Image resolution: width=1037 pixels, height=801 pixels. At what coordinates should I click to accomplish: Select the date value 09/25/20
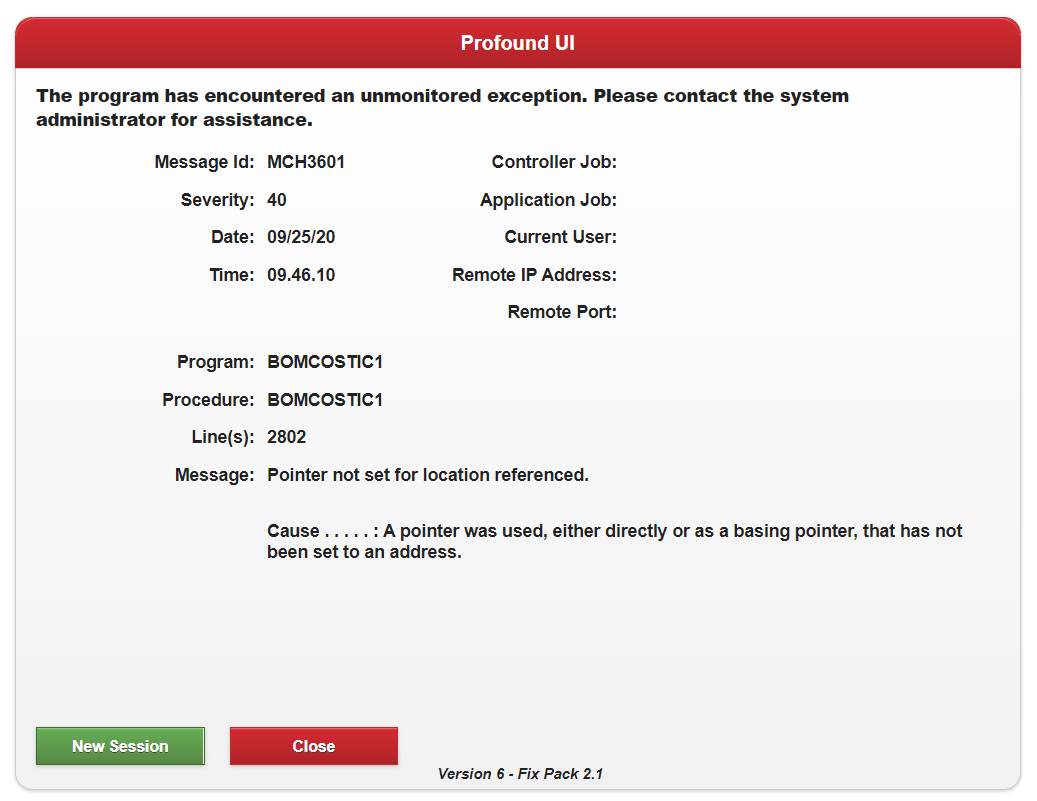301,237
